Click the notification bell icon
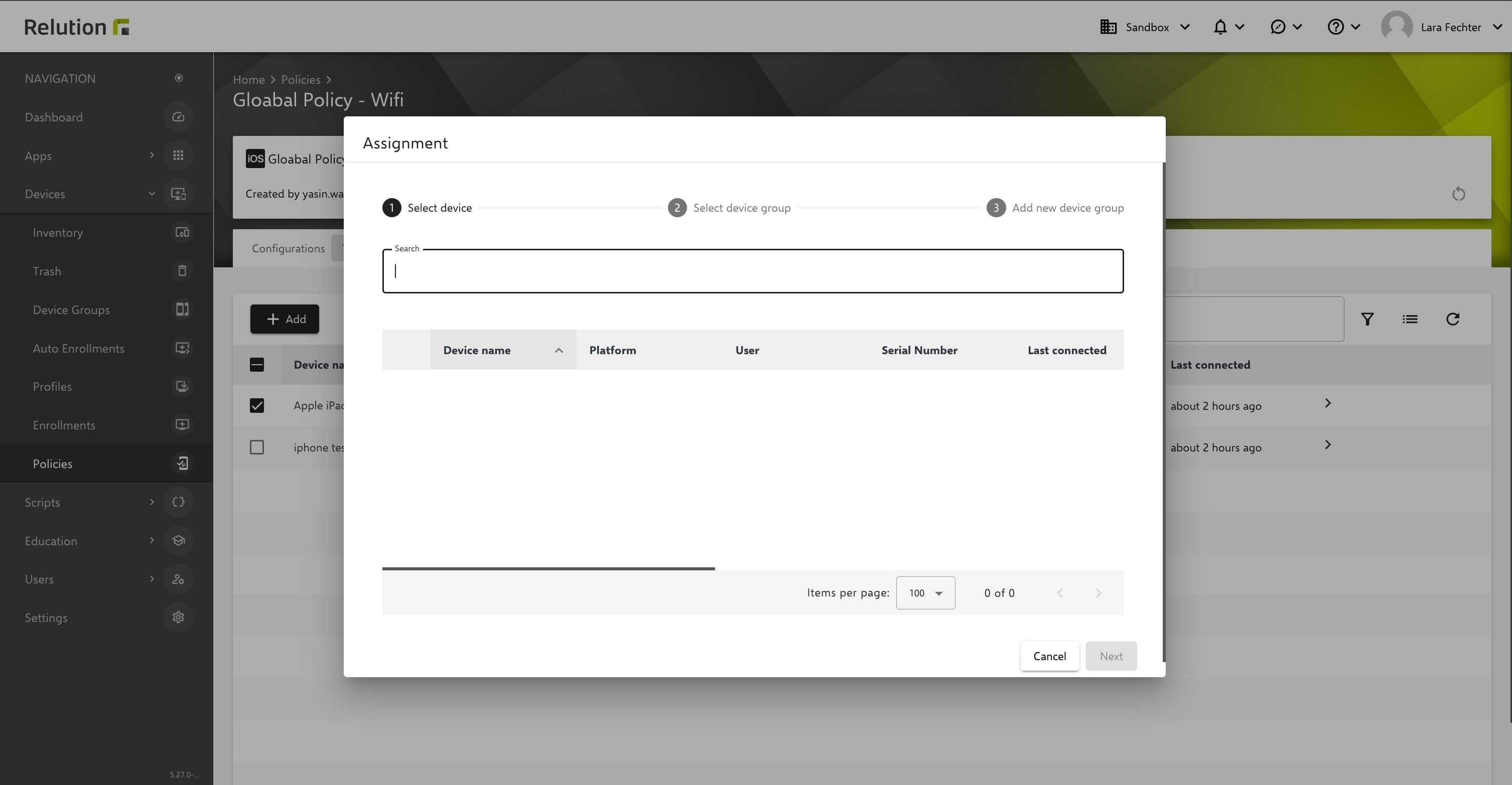This screenshot has height=785, width=1512. point(1220,27)
